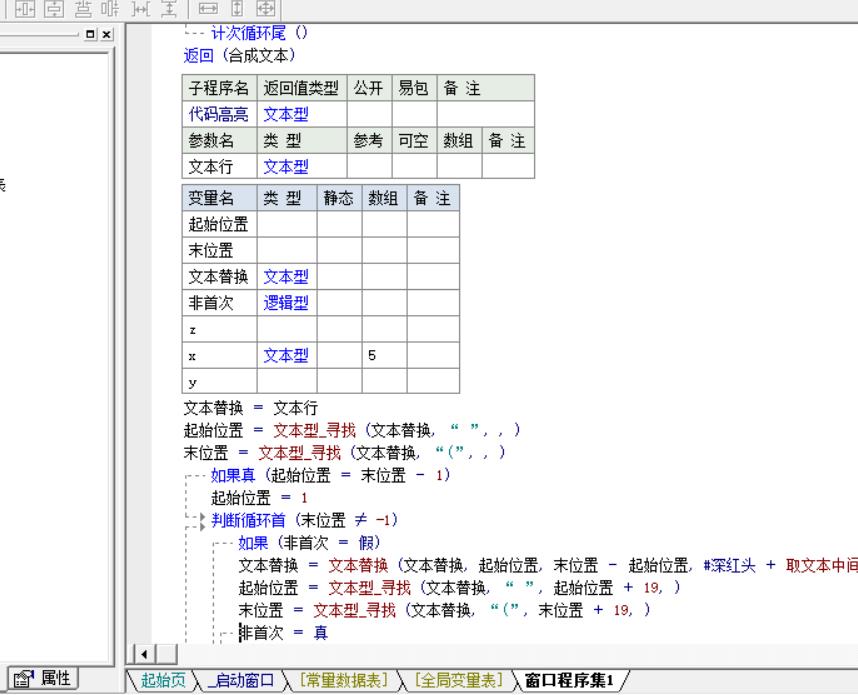Open the 属性 panel tab
Screen dimensions: 858x695
tap(43, 679)
